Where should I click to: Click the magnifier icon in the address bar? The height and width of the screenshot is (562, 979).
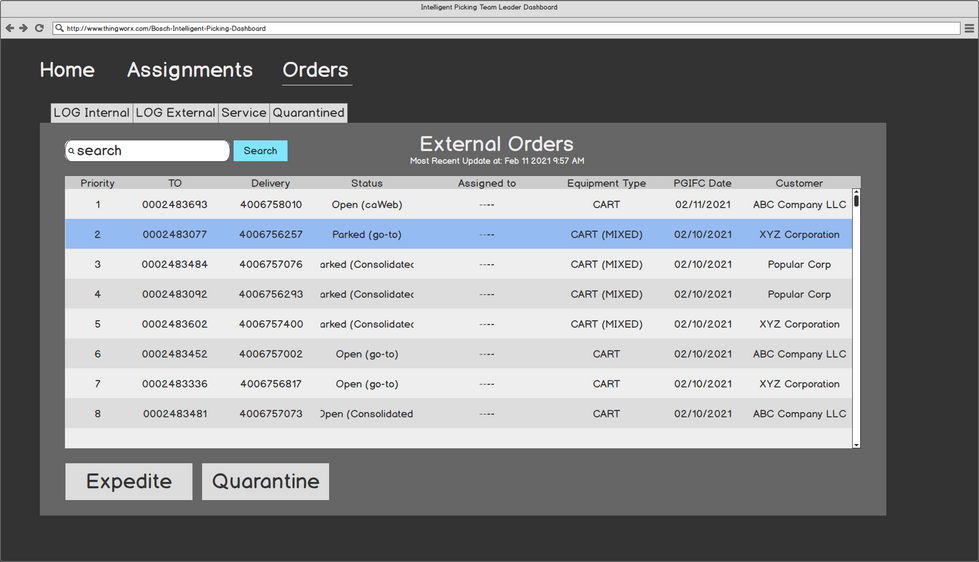(x=59, y=28)
